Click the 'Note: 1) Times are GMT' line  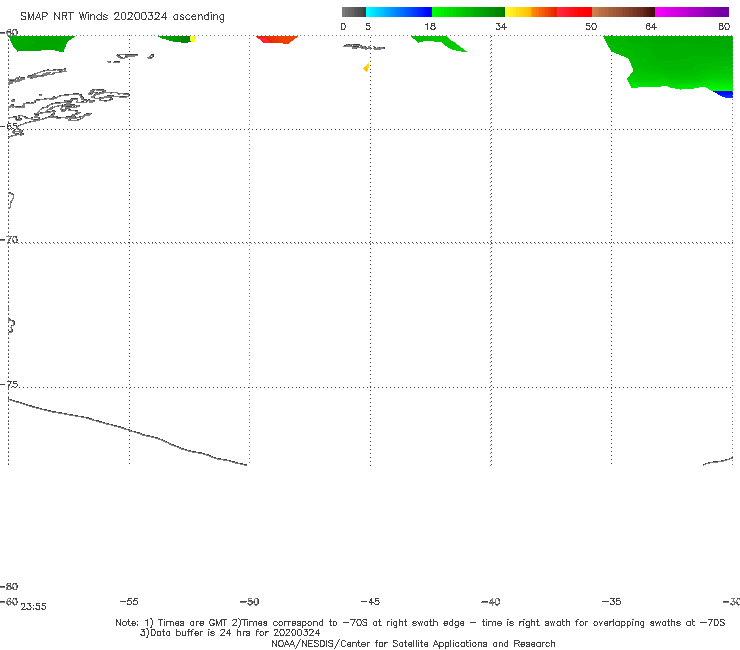(x=420, y=623)
